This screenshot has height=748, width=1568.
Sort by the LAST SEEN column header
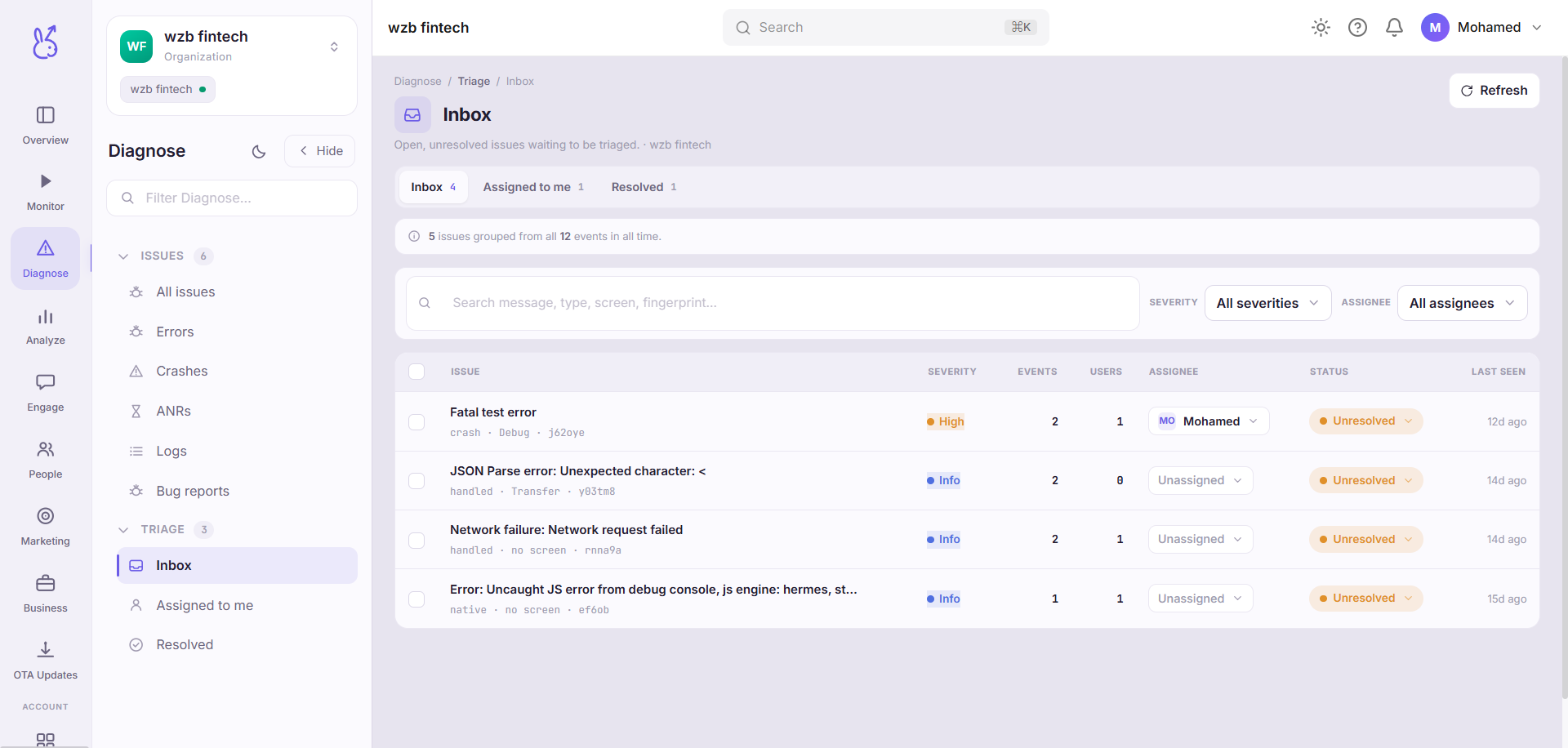(1498, 372)
